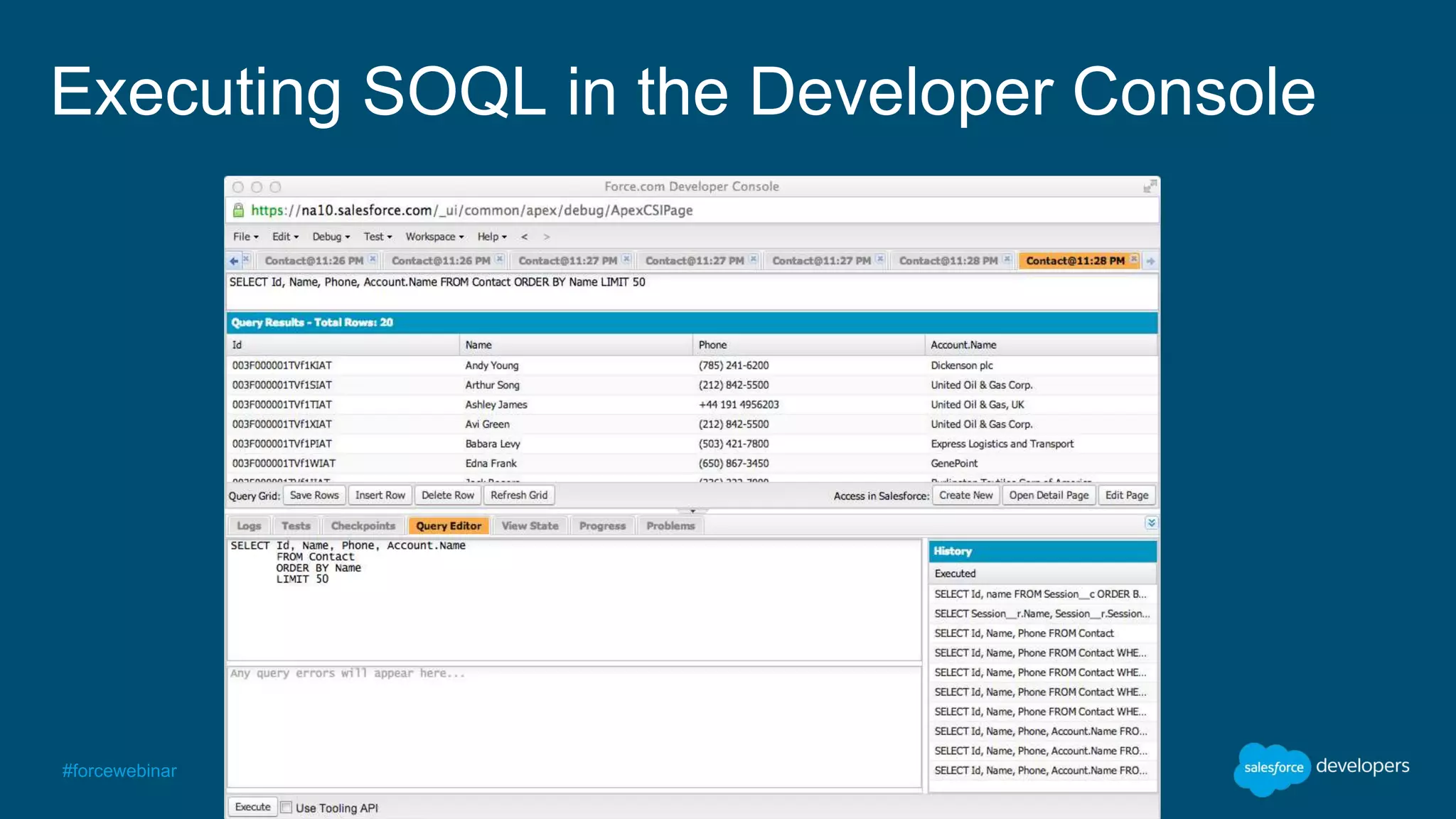The image size is (1456, 819).
Task: Select the 003F000001TVf1SIAT Id cell
Action: 282,385
